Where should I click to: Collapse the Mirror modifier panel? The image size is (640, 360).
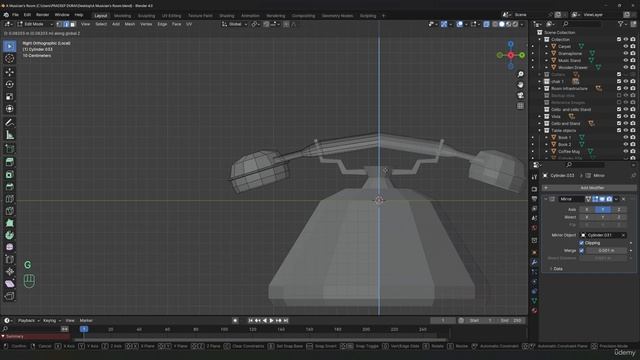(546, 199)
